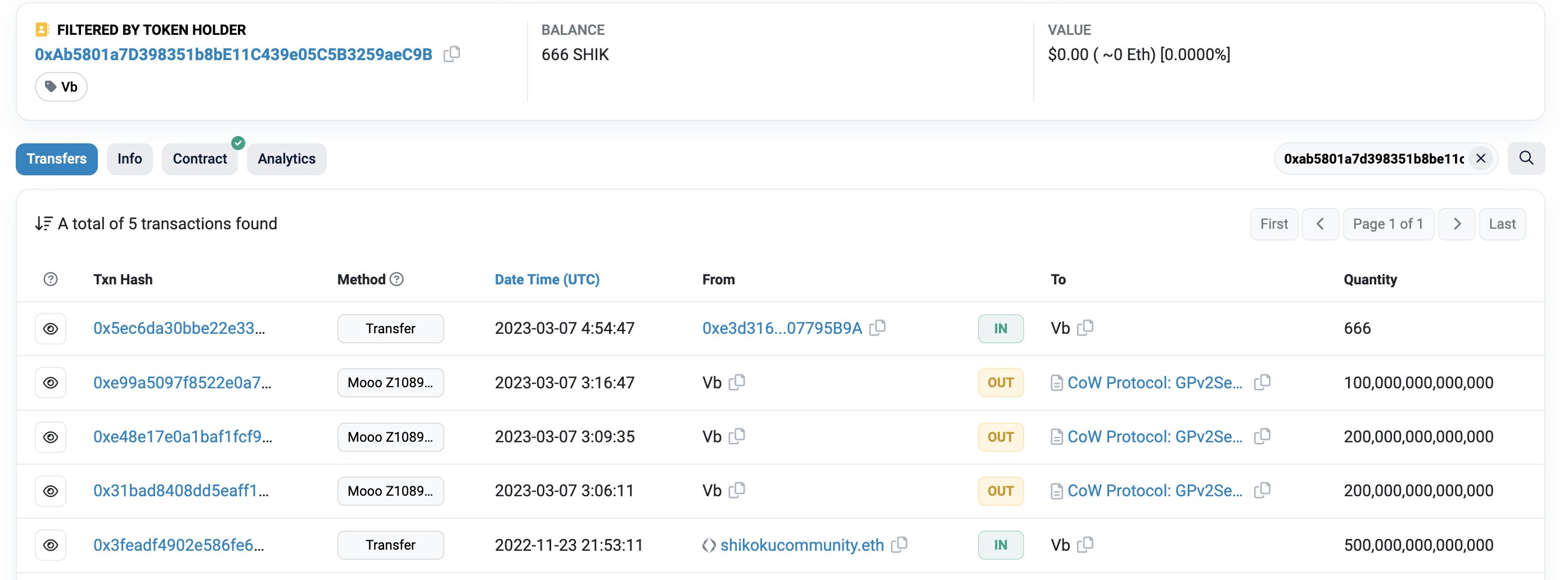Click the help icon next to Method
This screenshot has height=580, width=1568.
click(x=397, y=279)
